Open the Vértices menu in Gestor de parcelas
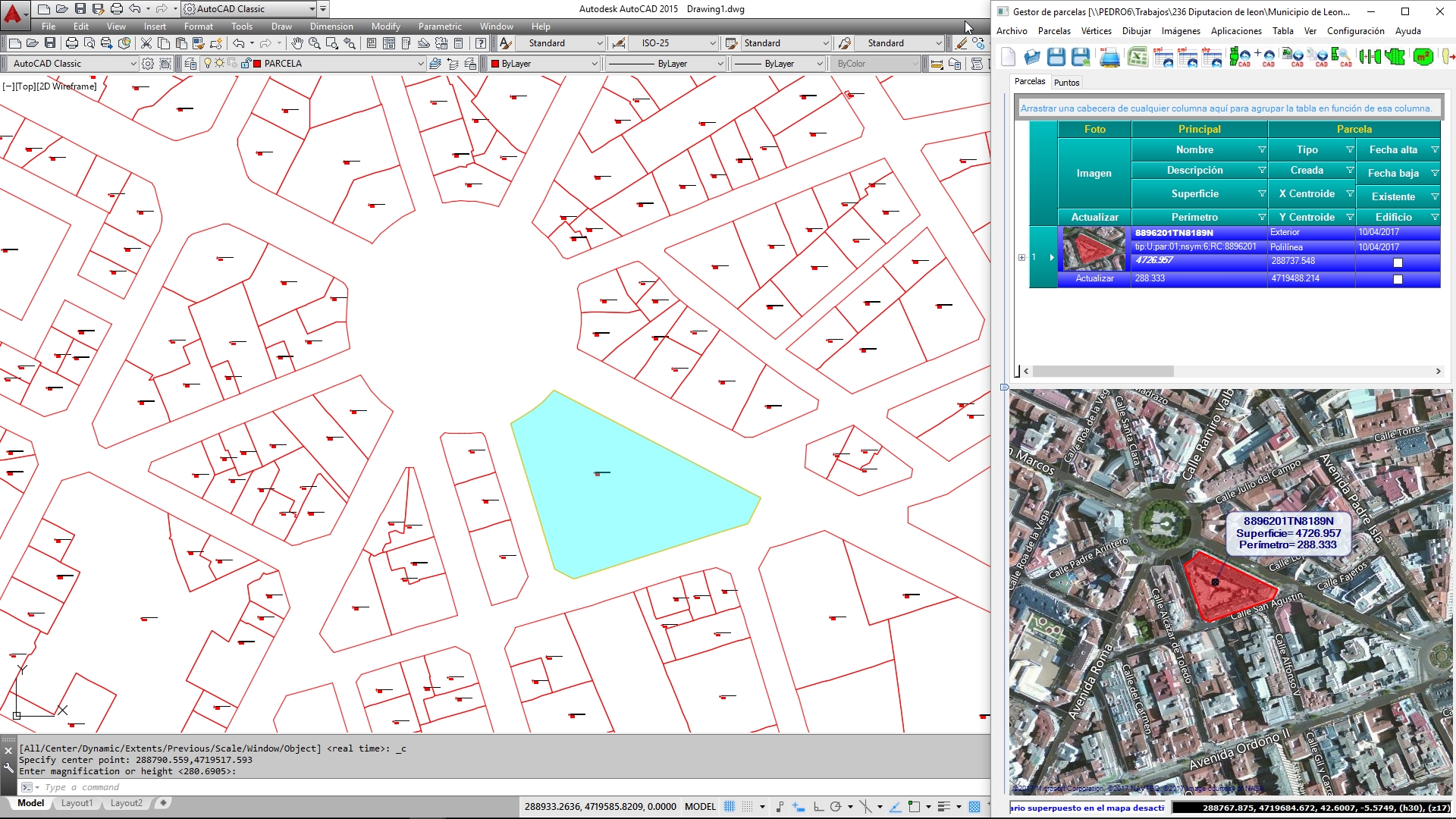 [1096, 31]
